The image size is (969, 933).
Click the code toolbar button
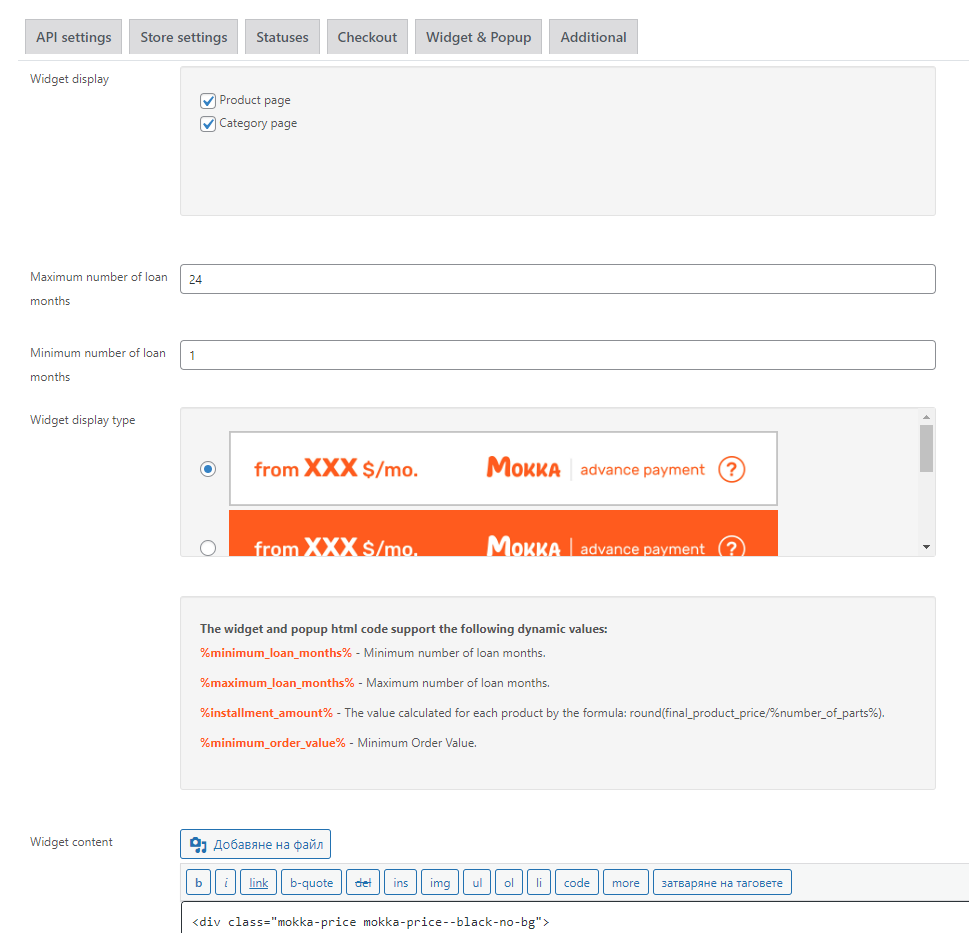coord(577,882)
